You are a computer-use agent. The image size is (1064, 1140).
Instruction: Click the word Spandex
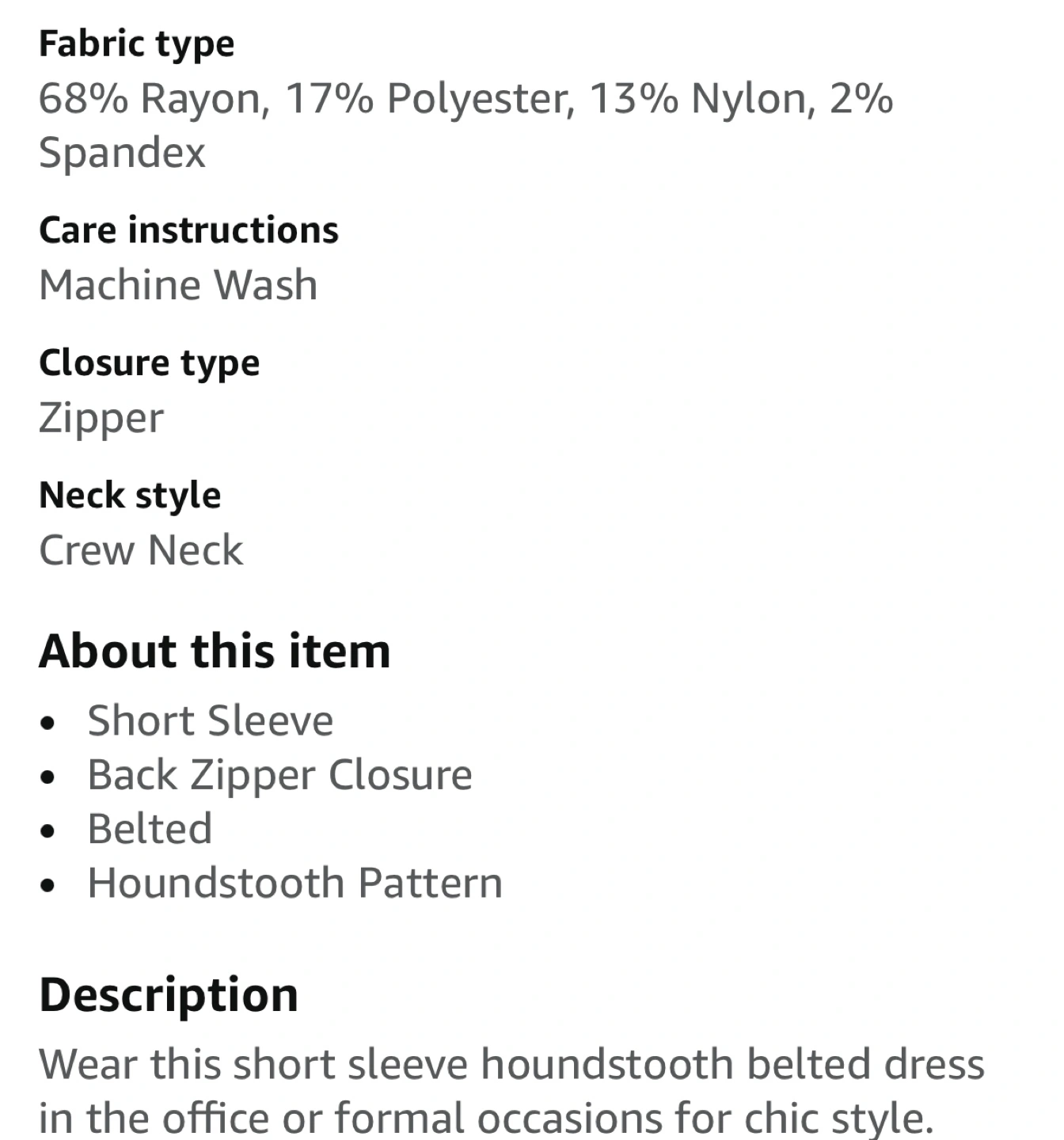[122, 152]
